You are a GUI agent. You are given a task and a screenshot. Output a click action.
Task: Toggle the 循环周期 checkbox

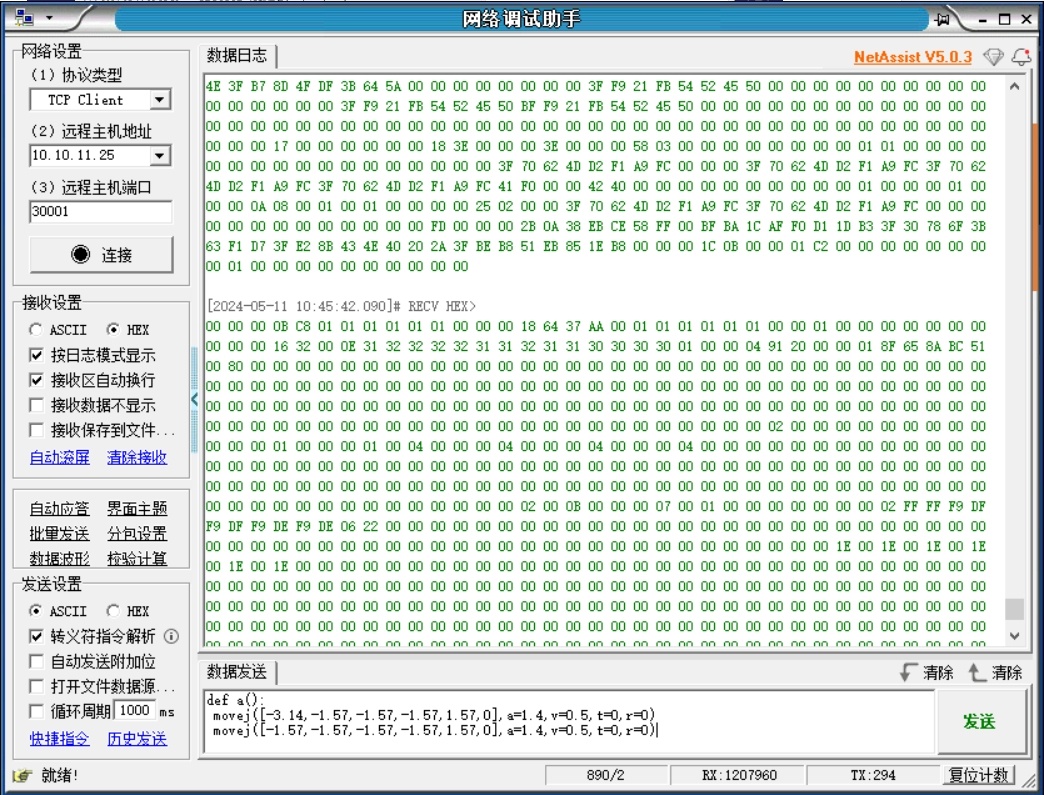(37, 711)
